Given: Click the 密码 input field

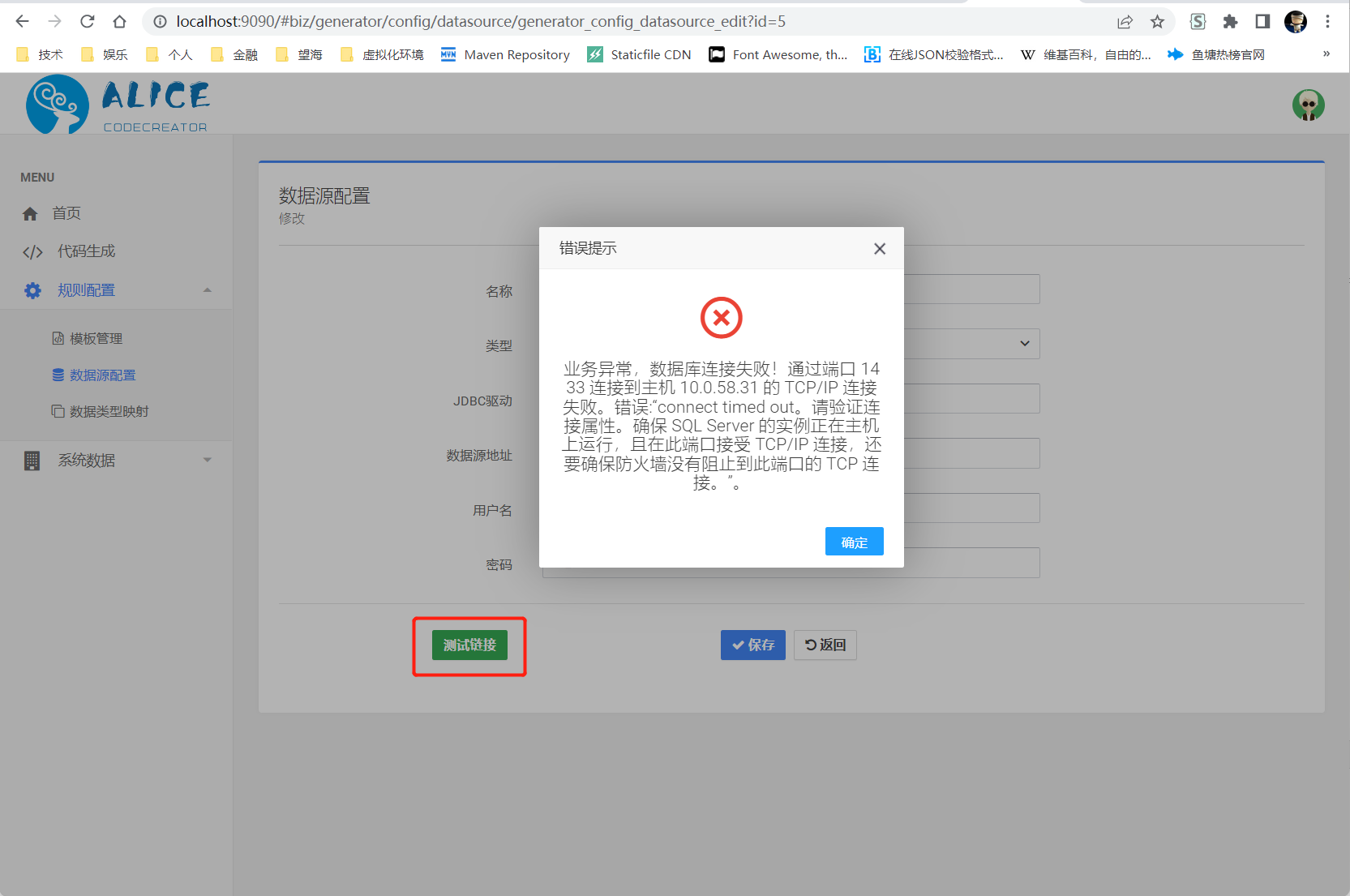Looking at the screenshot, I should click(x=791, y=563).
